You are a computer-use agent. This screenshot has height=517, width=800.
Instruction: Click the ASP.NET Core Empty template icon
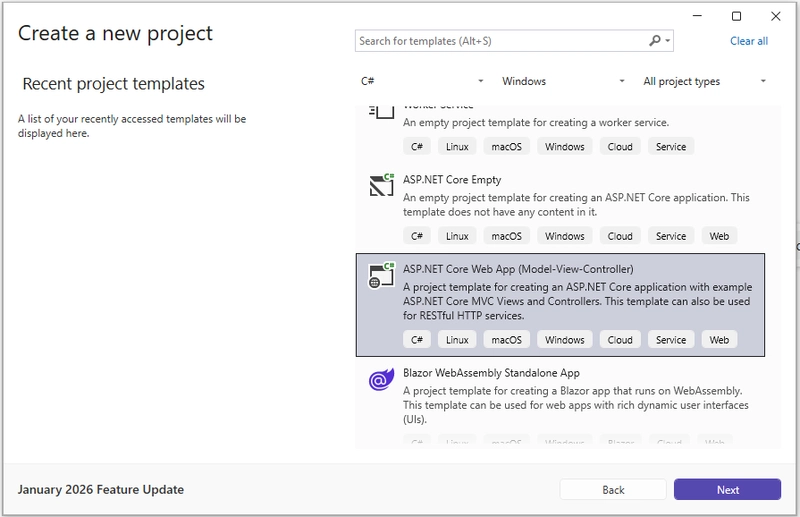[x=381, y=185]
